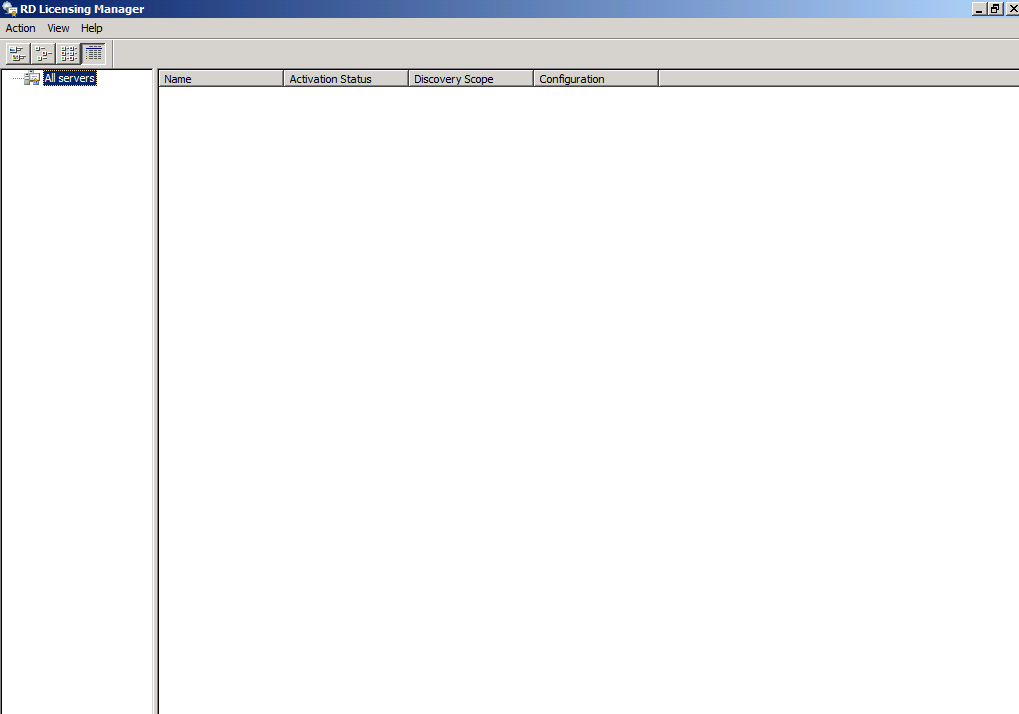
Task: Open the Help menu
Action: pyautogui.click(x=92, y=28)
